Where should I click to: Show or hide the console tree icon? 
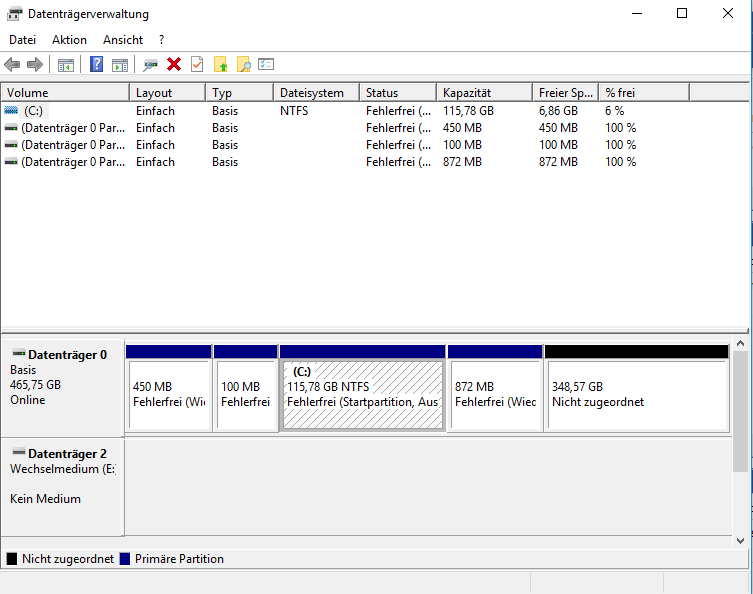[x=66, y=65]
